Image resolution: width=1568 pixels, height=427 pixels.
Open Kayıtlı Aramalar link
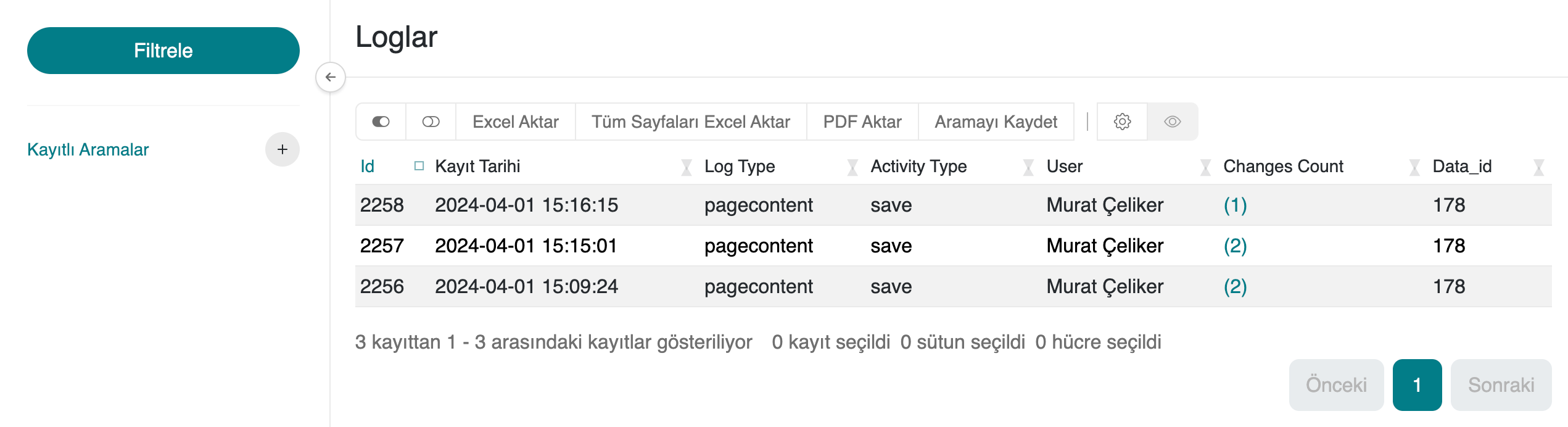click(x=88, y=149)
